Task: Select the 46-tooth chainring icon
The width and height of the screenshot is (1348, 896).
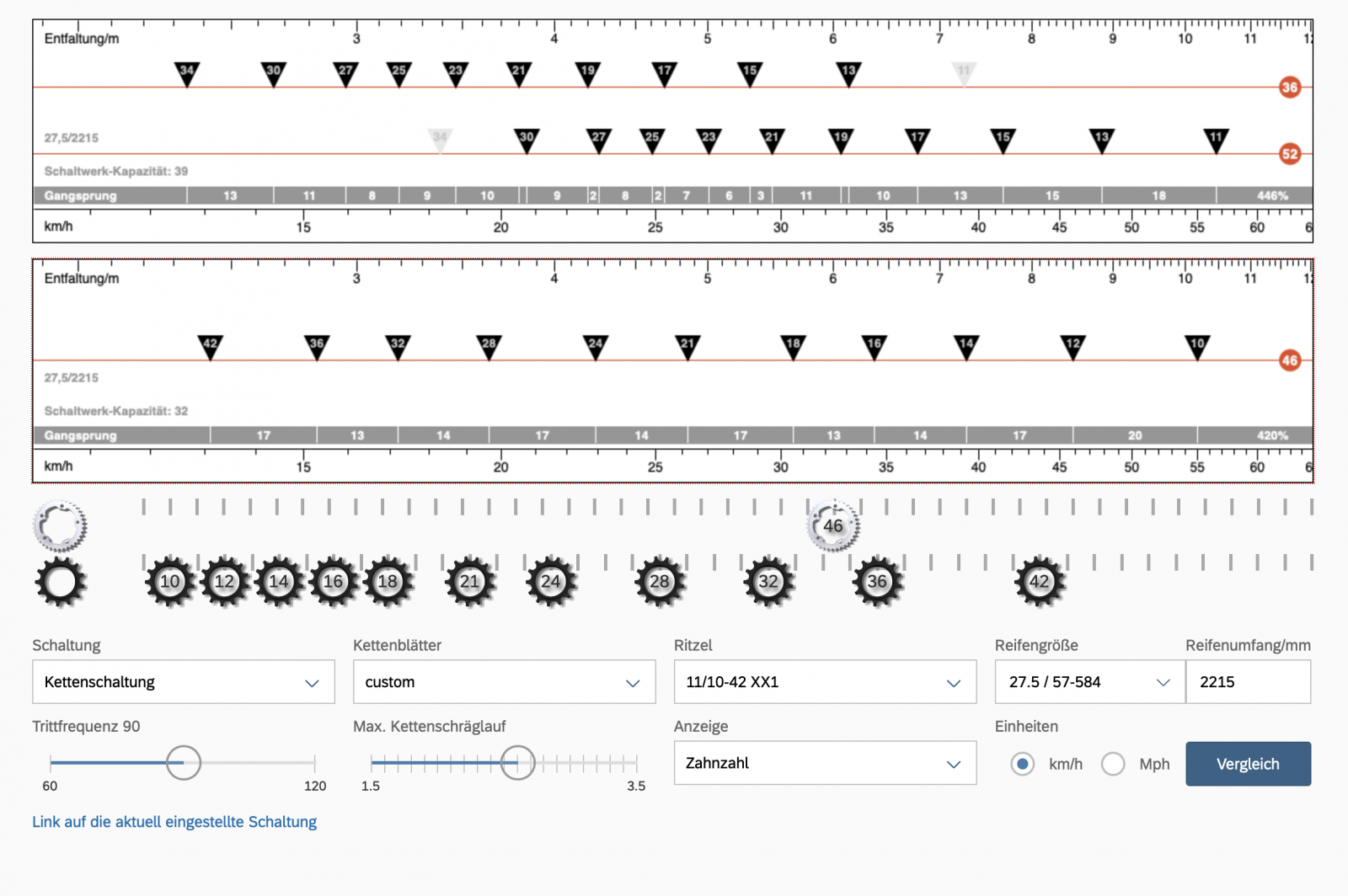Action: 833,525
